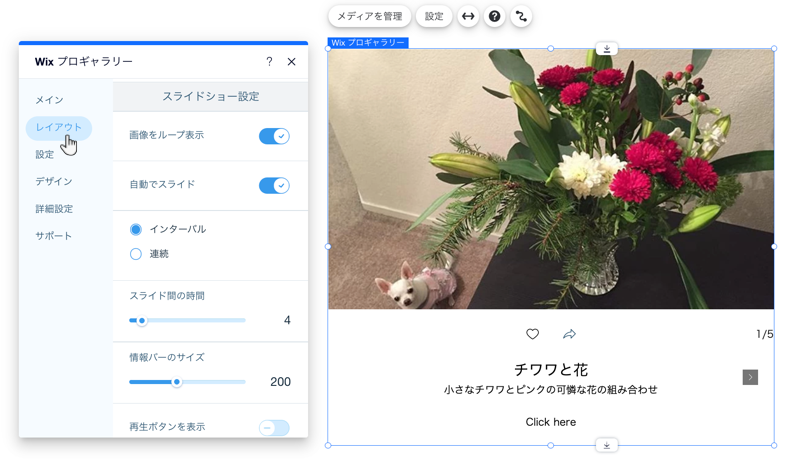This screenshot has width=800, height=460.
Task: Open the help question mark toolbar icon
Action: coord(494,16)
